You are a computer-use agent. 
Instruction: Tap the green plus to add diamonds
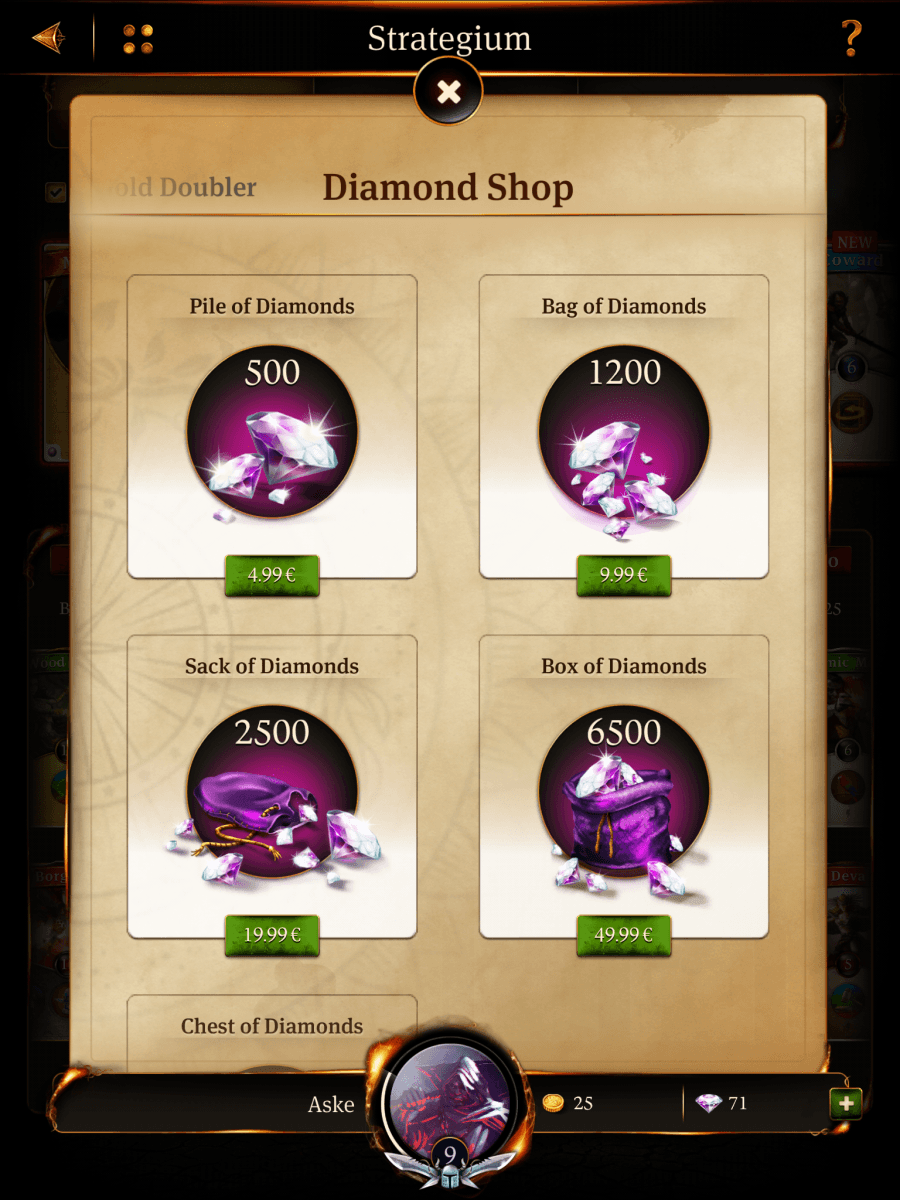click(x=846, y=1103)
